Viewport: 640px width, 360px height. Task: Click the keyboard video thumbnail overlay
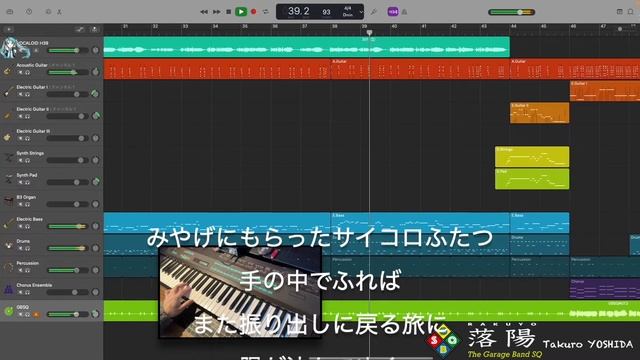[240, 292]
